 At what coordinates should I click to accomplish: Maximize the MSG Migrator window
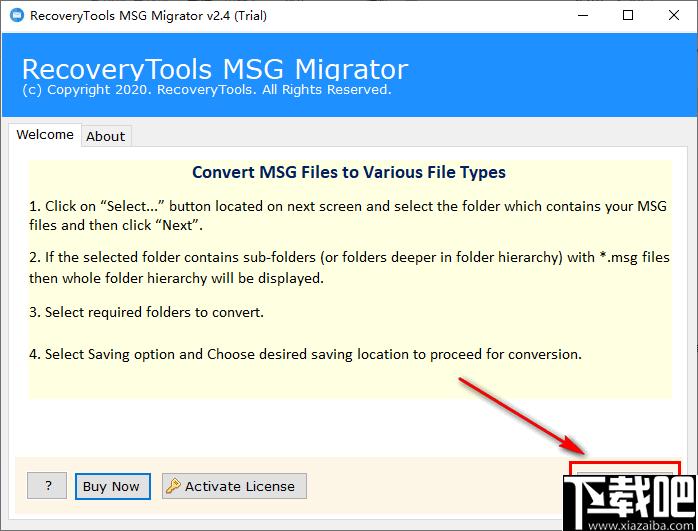coord(628,16)
